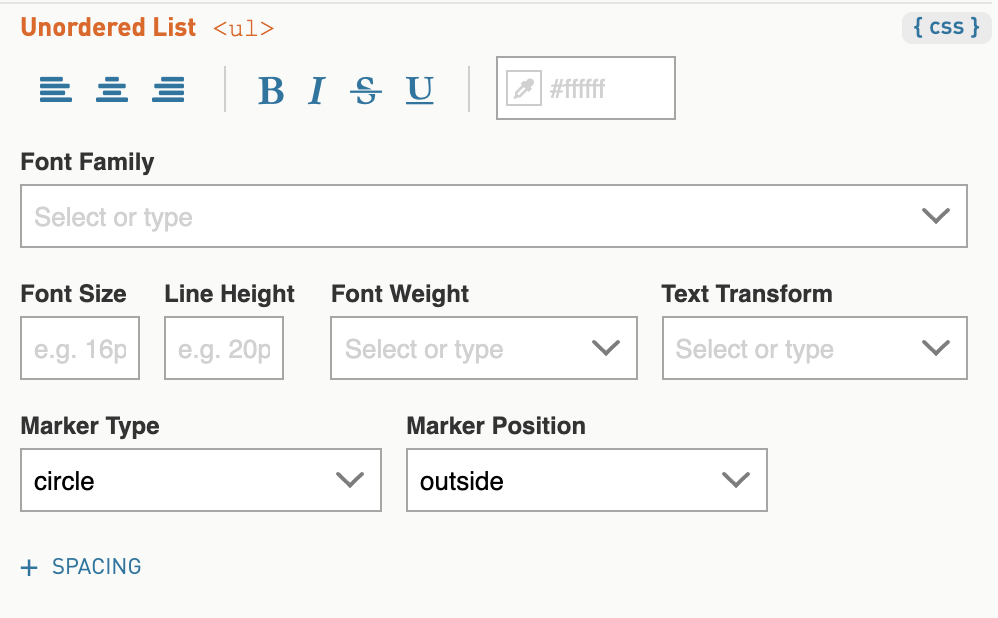Click the eyedropper color picker icon
The width and height of the screenshot is (998, 618).
(x=523, y=88)
